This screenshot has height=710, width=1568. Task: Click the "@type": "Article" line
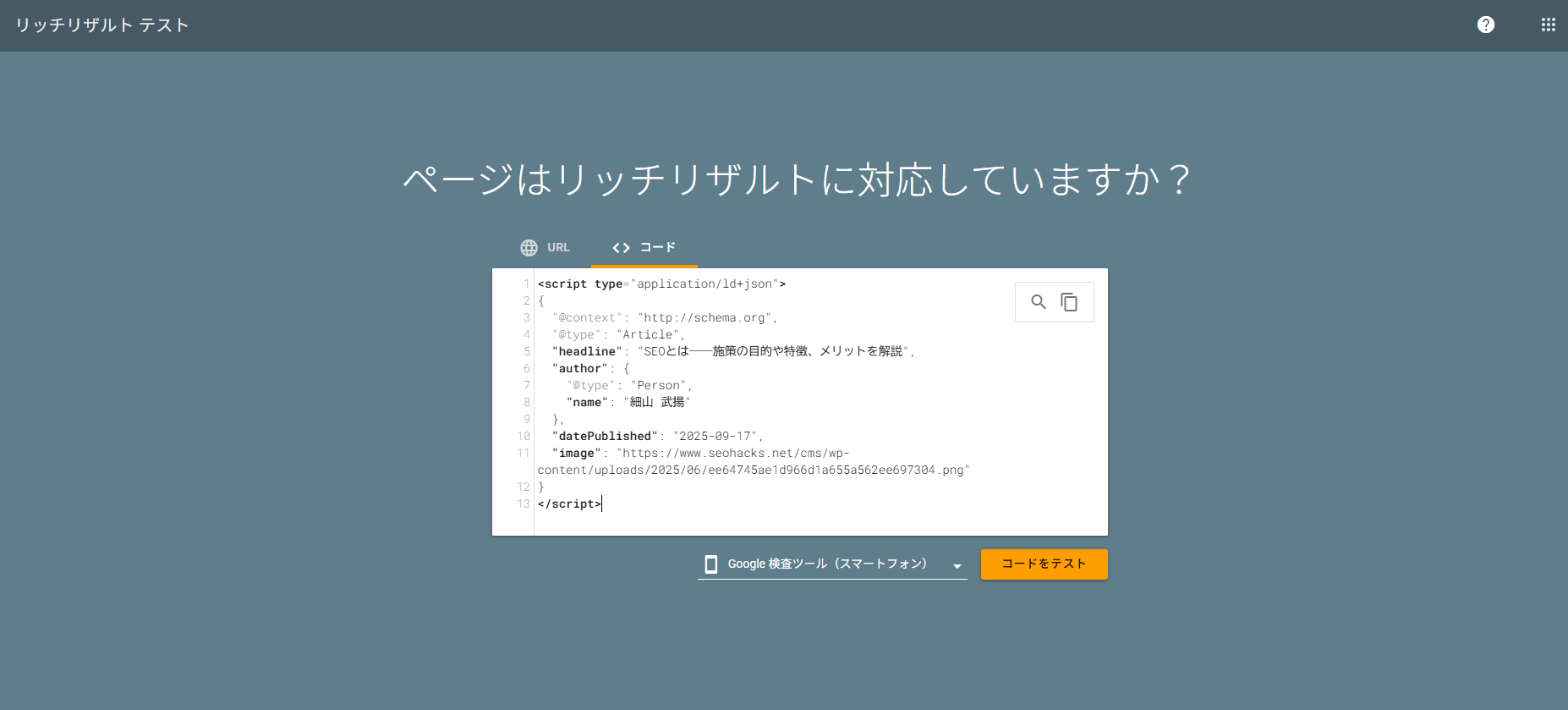click(618, 334)
